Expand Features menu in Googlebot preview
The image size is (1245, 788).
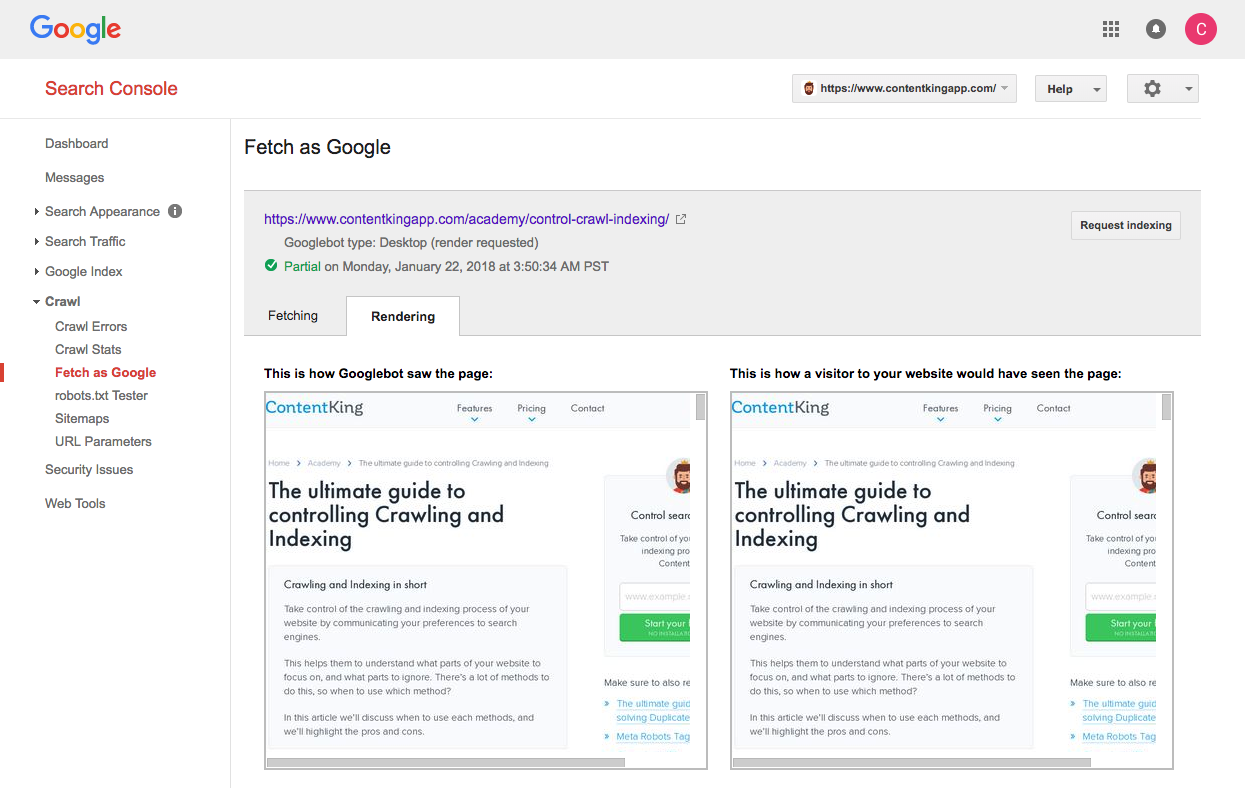[x=475, y=412]
